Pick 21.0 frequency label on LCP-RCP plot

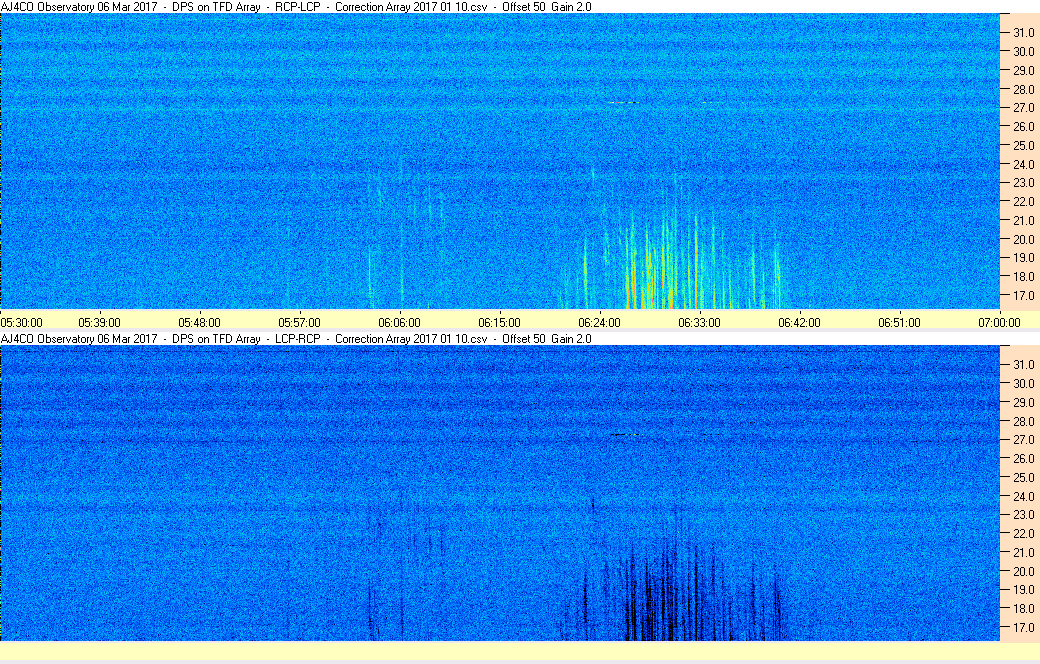click(1023, 553)
